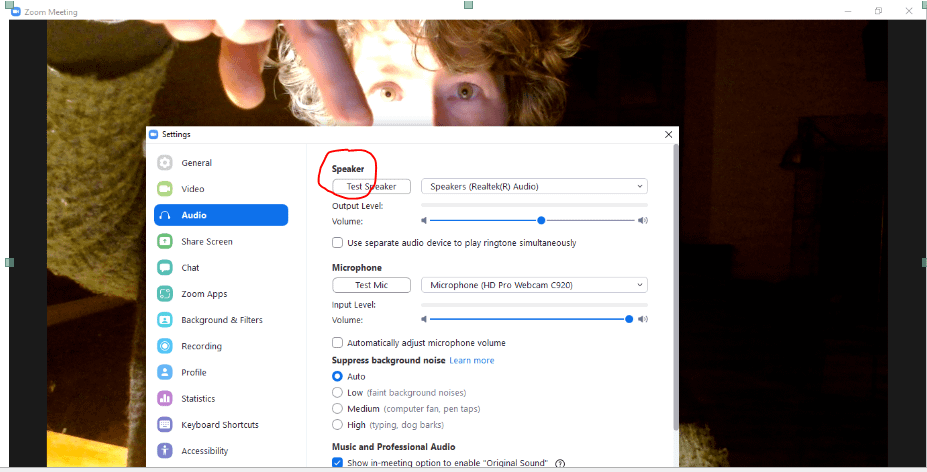This screenshot has width=927, height=472.
Task: Select Auto noise suppression
Action: pos(338,376)
